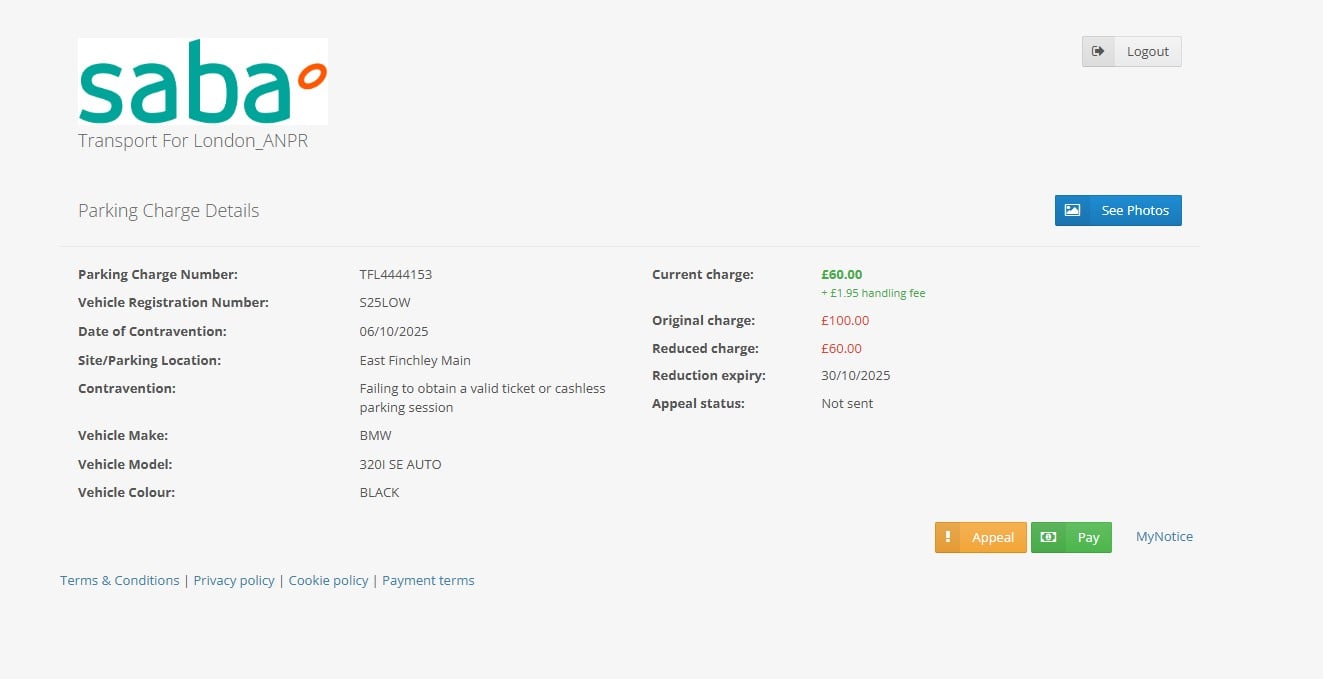The height and width of the screenshot is (679, 1323).
Task: Click the registration number S25LOW
Action: click(x=385, y=303)
